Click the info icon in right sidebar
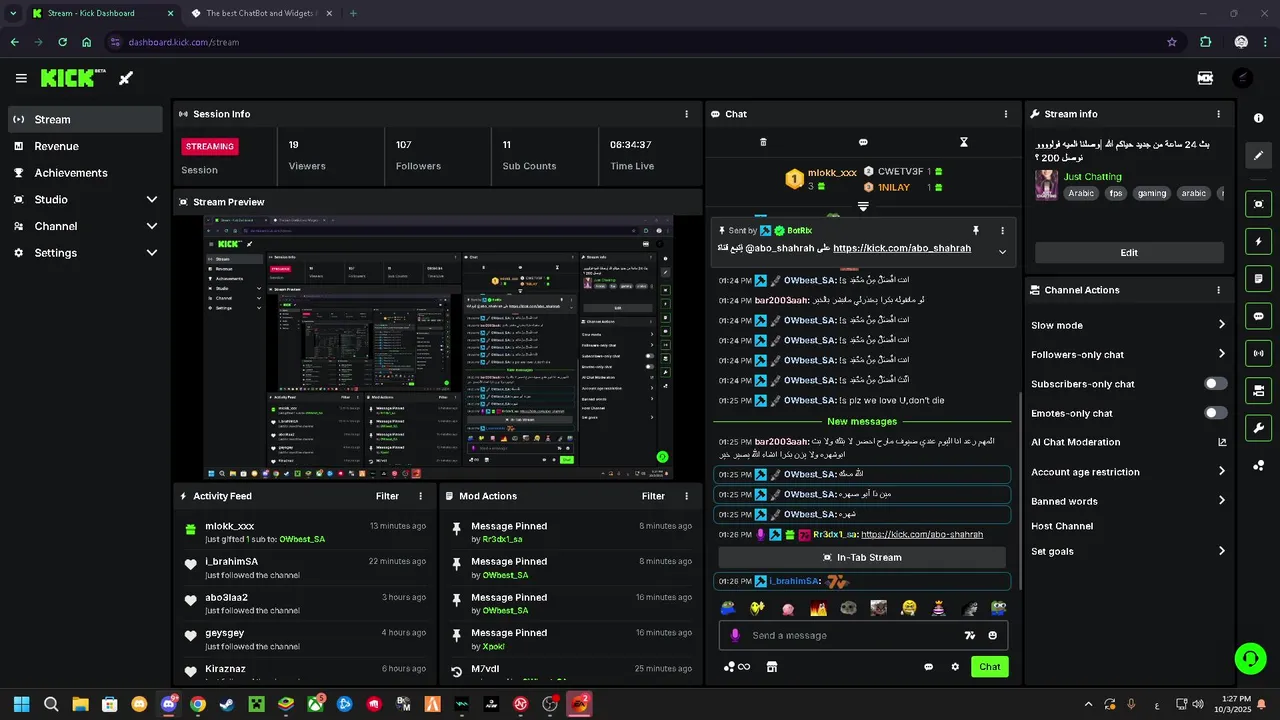The width and height of the screenshot is (1280, 720). coord(1258,118)
